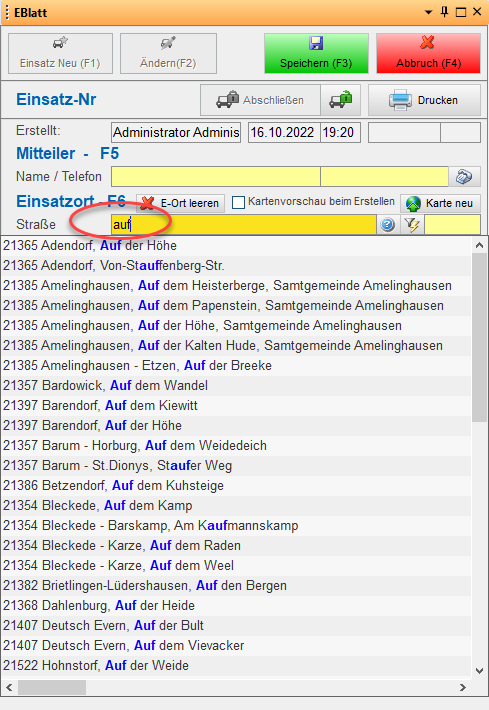Click the Karte neu button

point(440,203)
